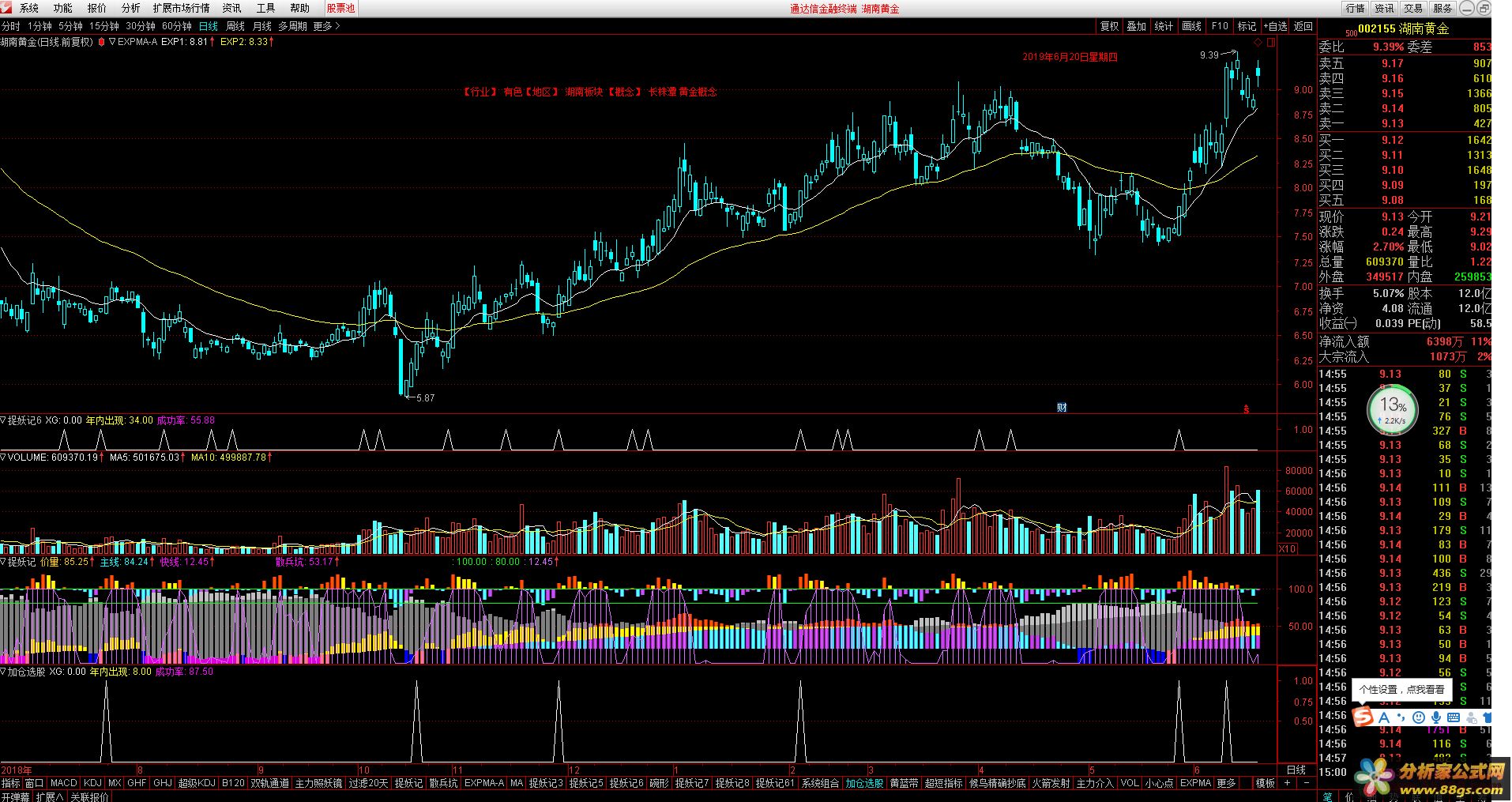Open the 工具 menu
Screen dimensions: 1512x802
click(x=266, y=8)
